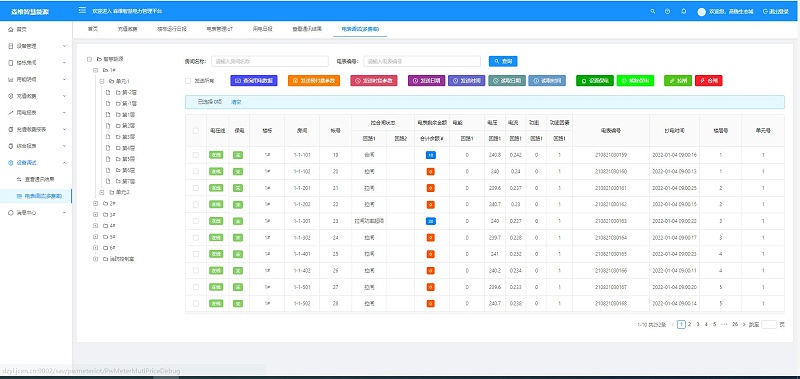Click the folder icon beside 1# in tree
The image size is (800, 379).
coord(105,70)
